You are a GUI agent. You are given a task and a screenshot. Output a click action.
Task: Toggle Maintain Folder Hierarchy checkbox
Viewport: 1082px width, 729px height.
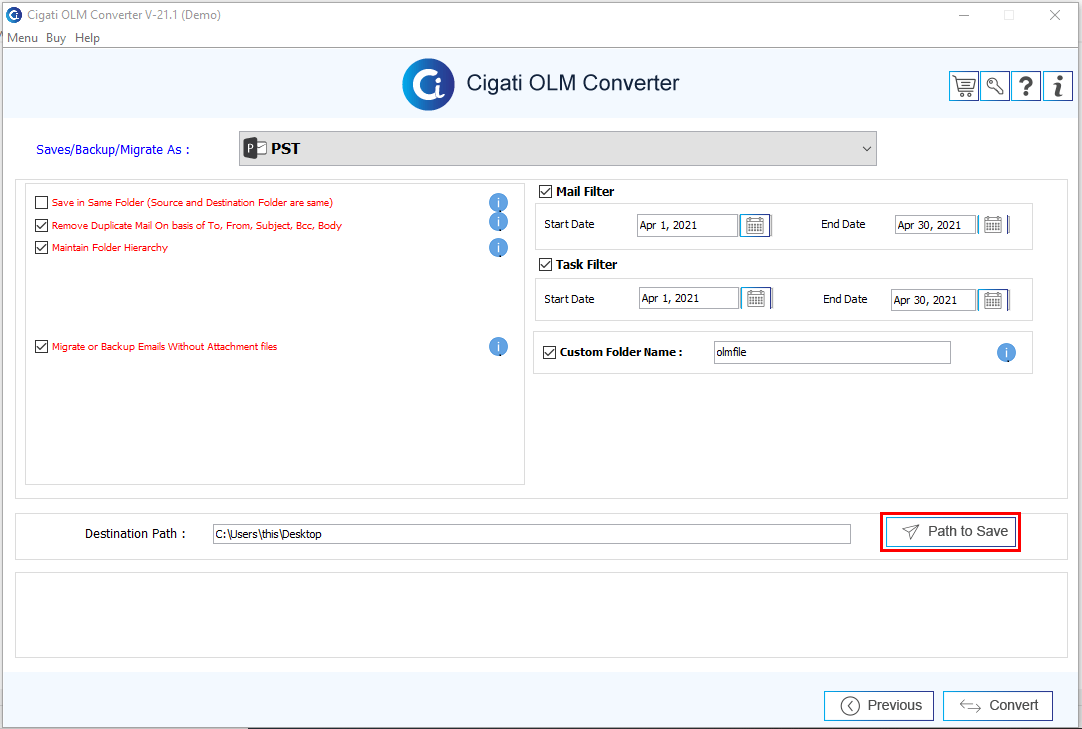click(x=41, y=248)
